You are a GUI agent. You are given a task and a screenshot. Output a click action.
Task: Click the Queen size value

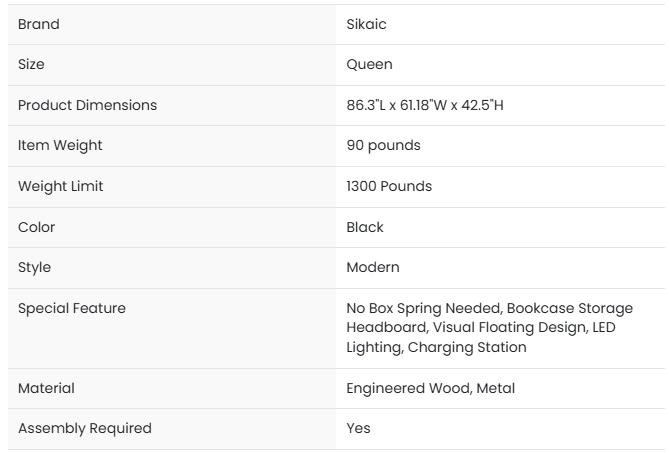[x=369, y=64]
